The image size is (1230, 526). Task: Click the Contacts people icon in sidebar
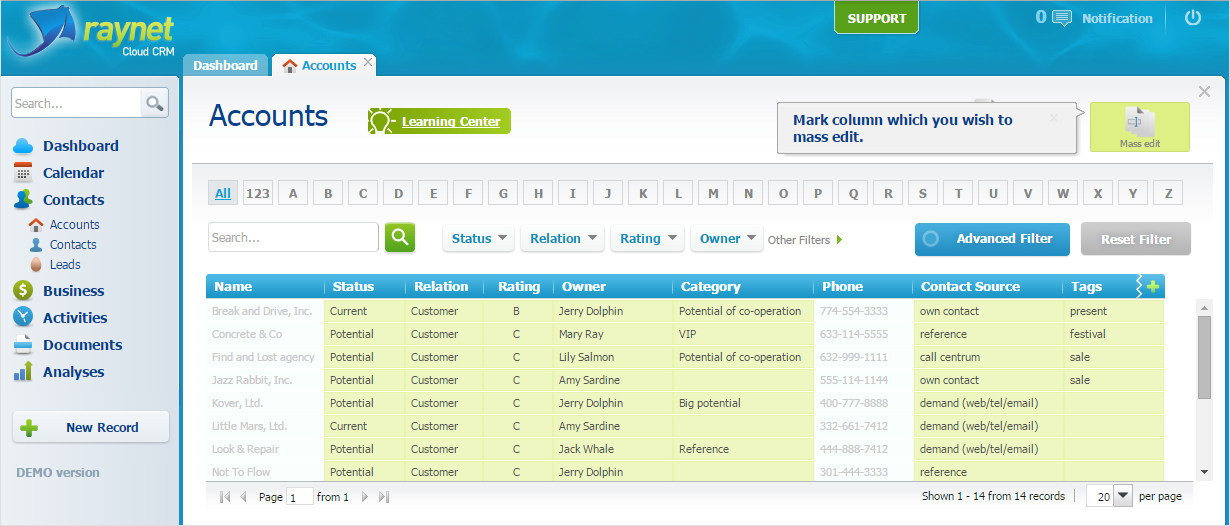pyautogui.click(x=23, y=200)
